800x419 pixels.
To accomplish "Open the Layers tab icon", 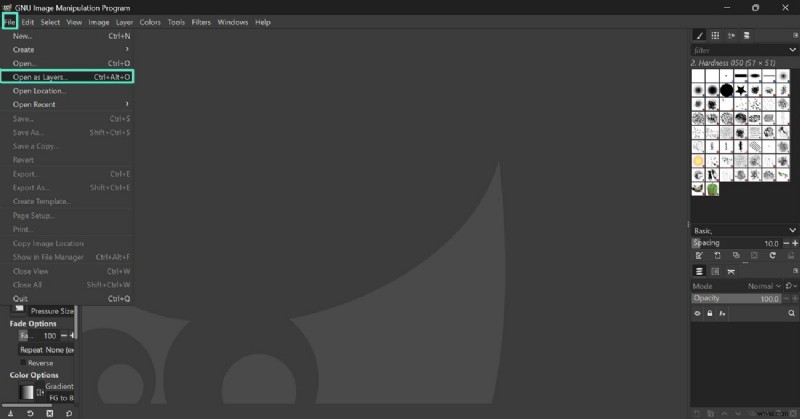I will [x=699, y=272].
